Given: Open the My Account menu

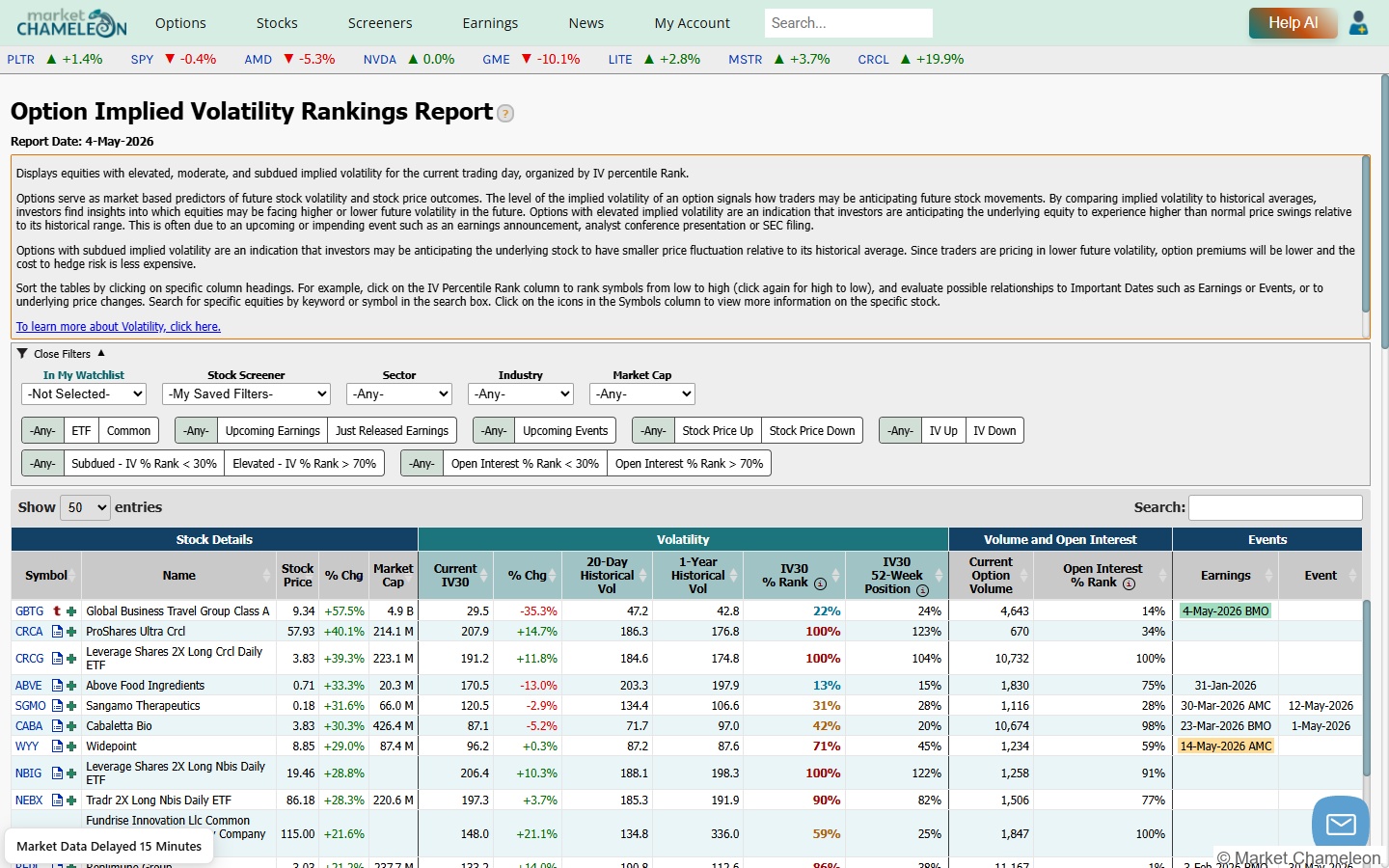Looking at the screenshot, I should point(692,23).
